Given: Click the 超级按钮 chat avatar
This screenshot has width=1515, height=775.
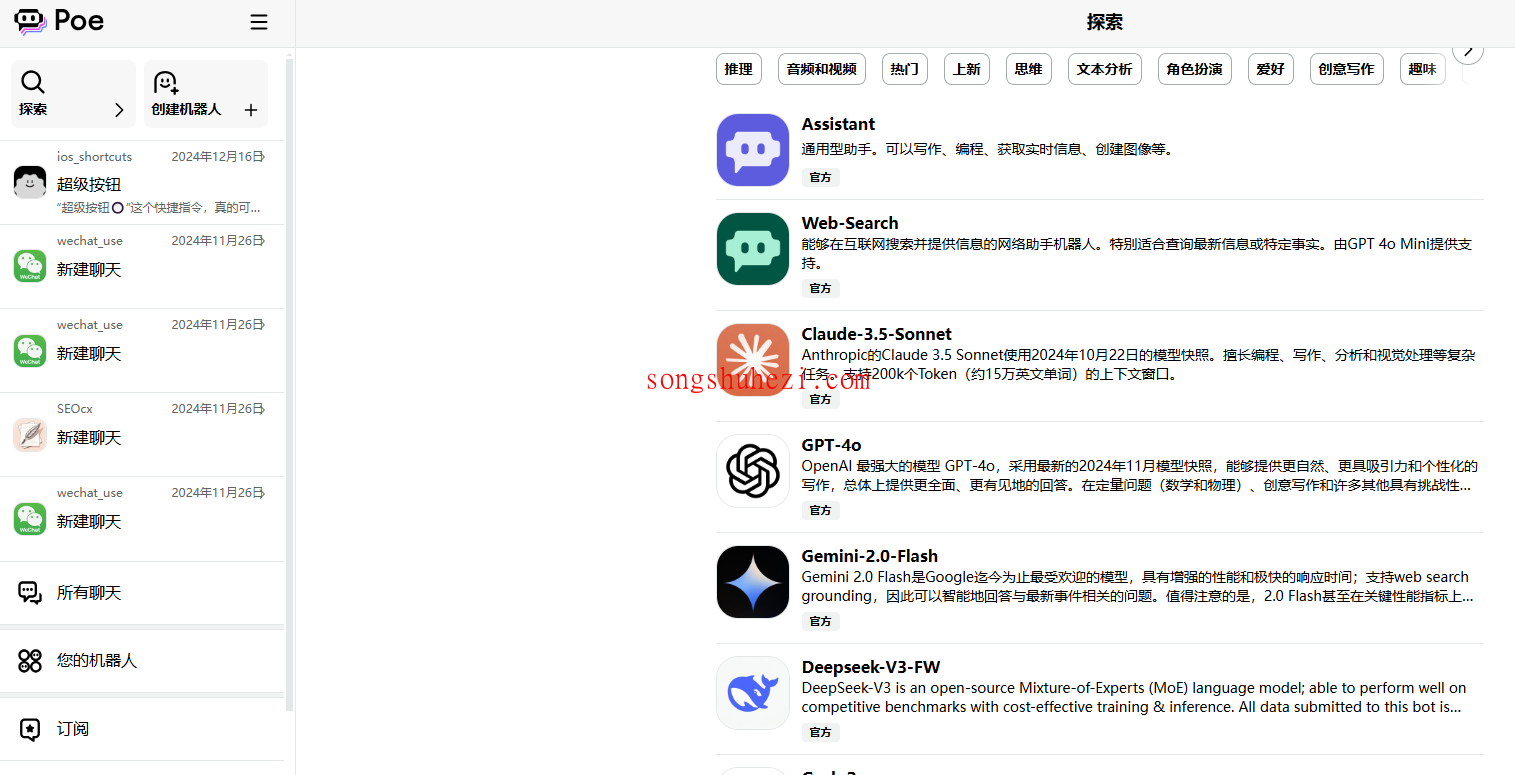Looking at the screenshot, I should tap(30, 182).
